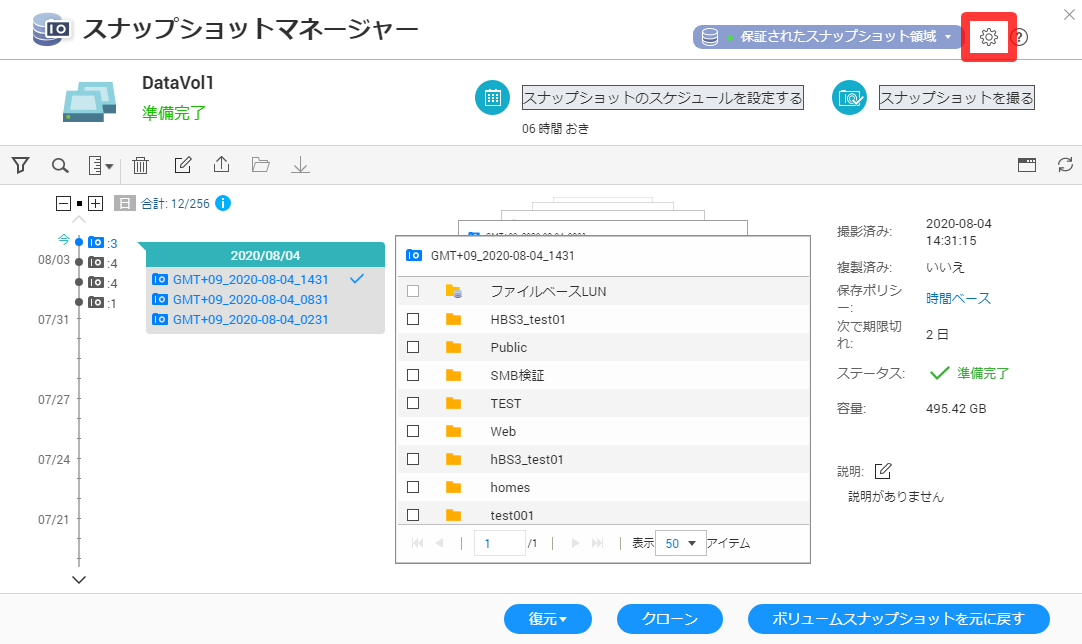
Task: Open the items-per-page 50 dropdown
Action: click(x=680, y=543)
